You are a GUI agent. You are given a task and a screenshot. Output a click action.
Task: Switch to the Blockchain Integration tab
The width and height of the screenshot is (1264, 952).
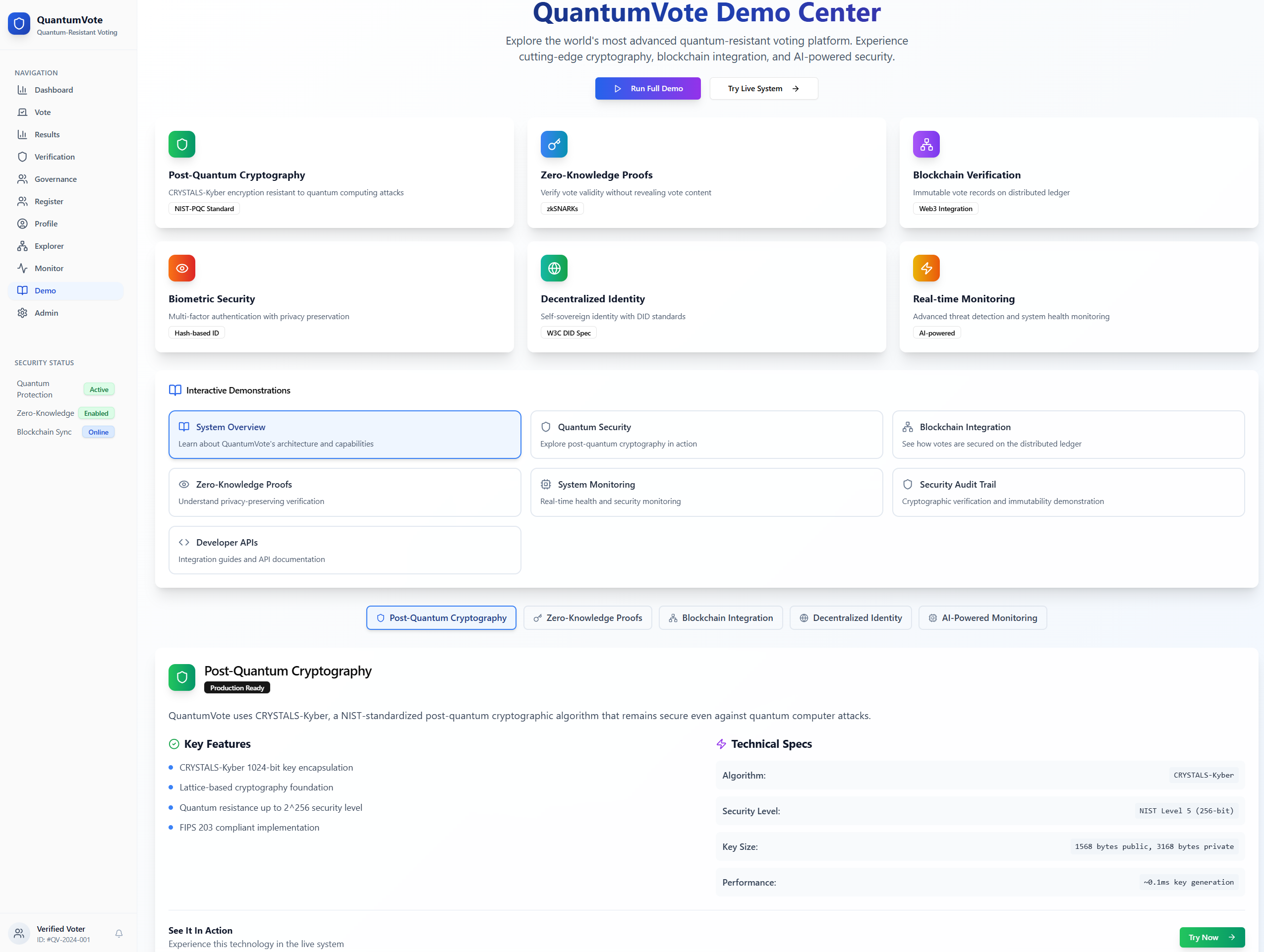click(x=721, y=617)
